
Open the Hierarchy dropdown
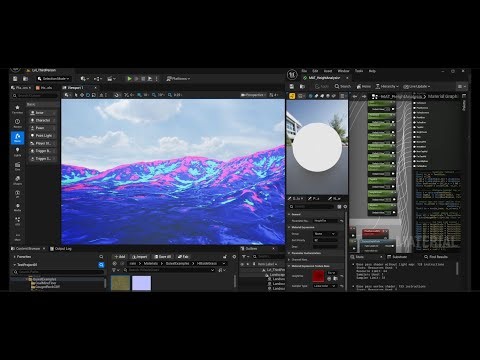pyautogui.click(x=387, y=86)
